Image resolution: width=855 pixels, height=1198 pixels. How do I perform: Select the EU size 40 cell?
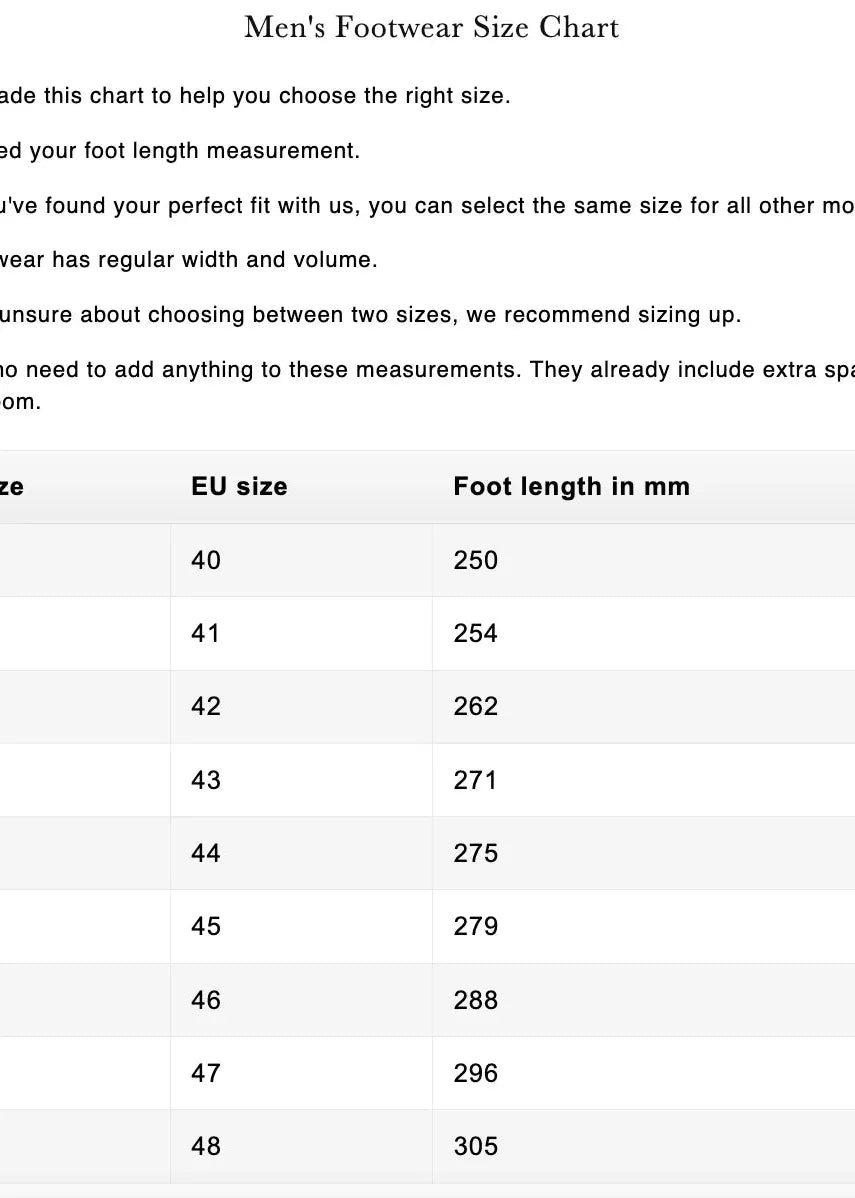pyautogui.click(x=206, y=560)
